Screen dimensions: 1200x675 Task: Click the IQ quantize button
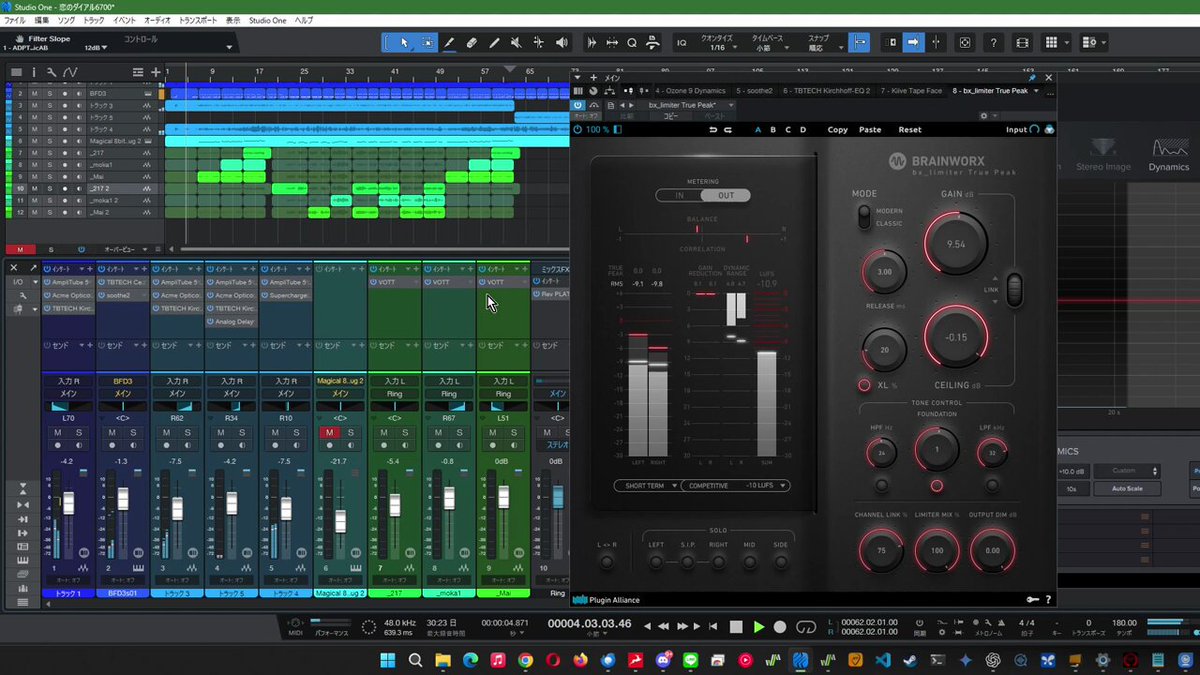click(682, 43)
